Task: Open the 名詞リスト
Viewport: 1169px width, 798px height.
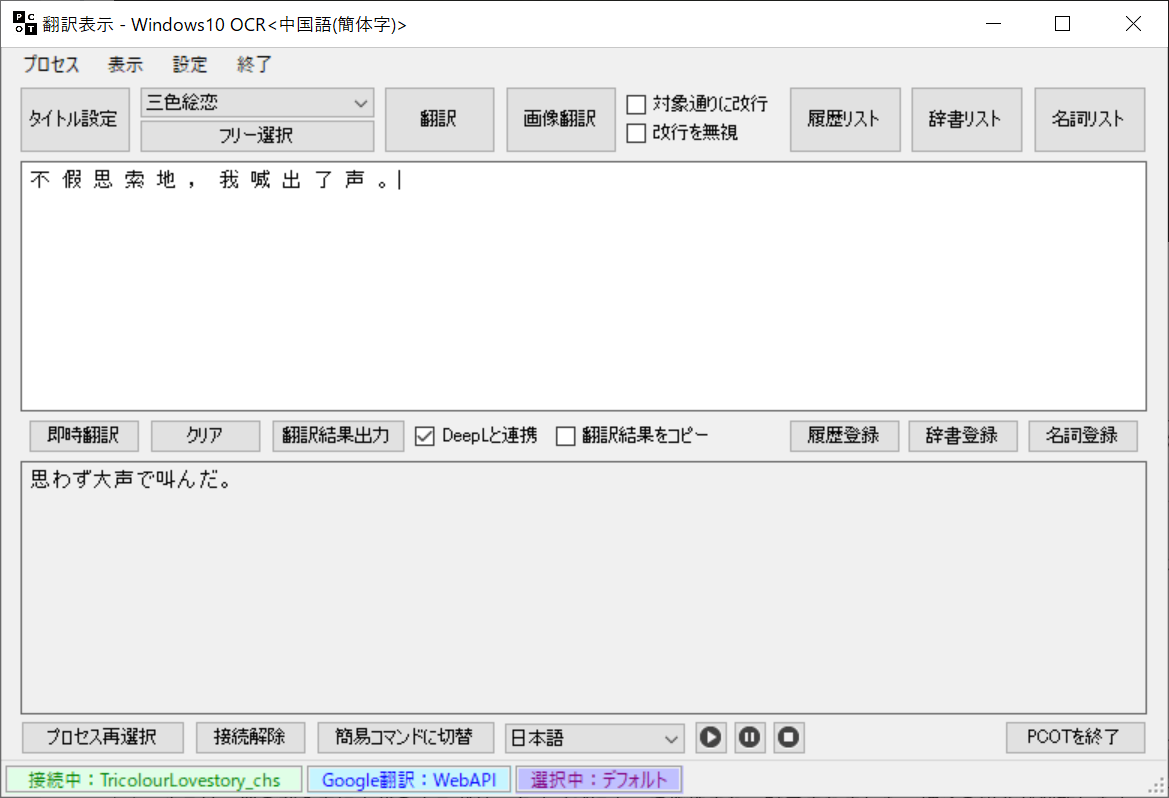Action: tap(1089, 119)
